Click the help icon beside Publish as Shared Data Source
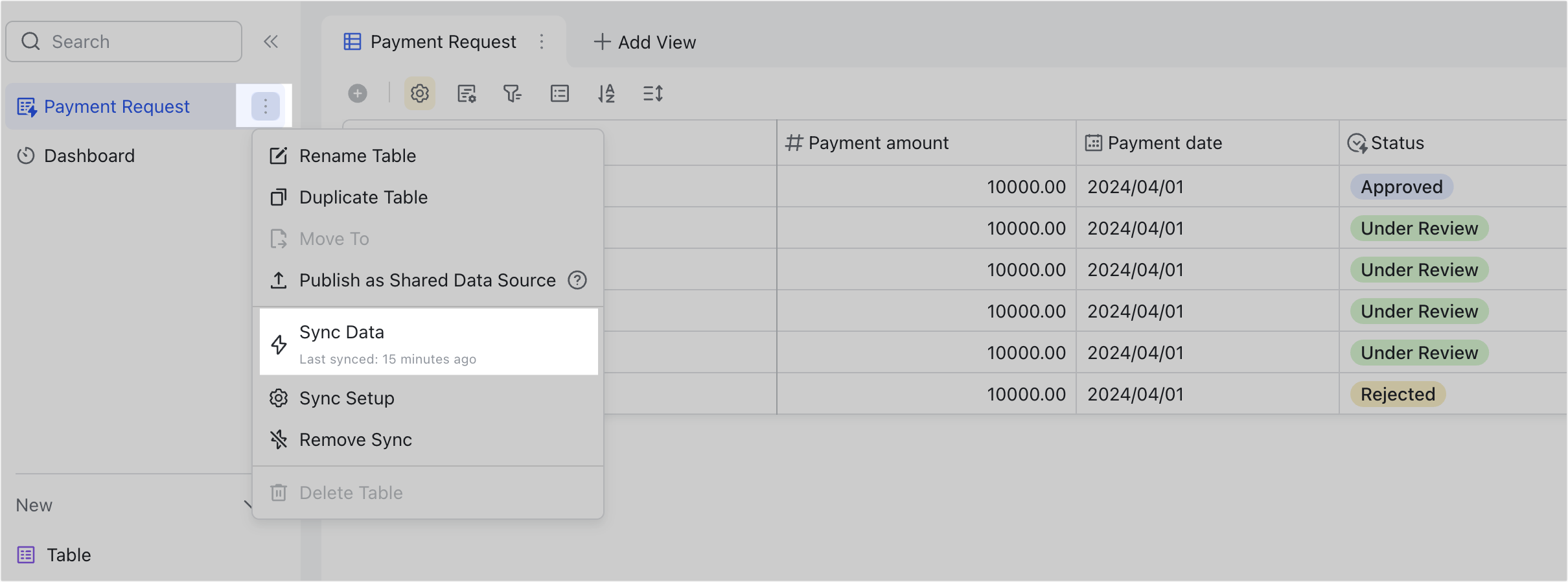The width and height of the screenshot is (1568, 582). [x=577, y=280]
